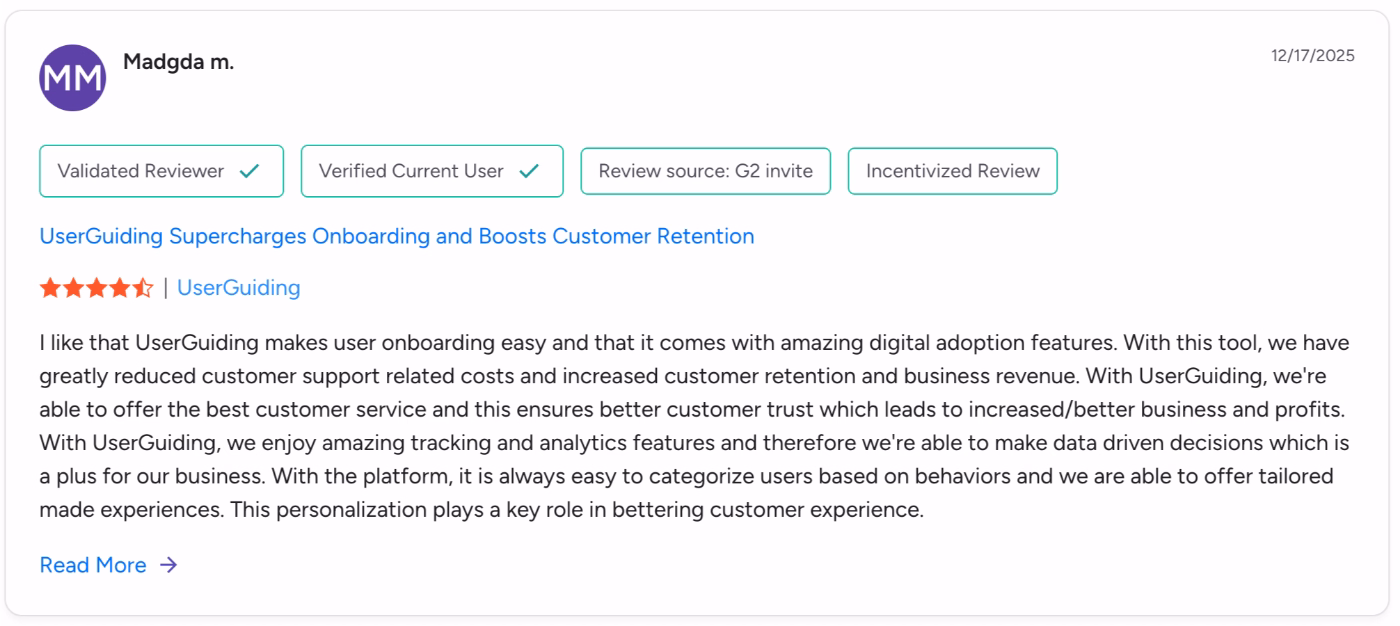Click the arrow icon beside Read More
The height and width of the screenshot is (626, 1400).
169,565
